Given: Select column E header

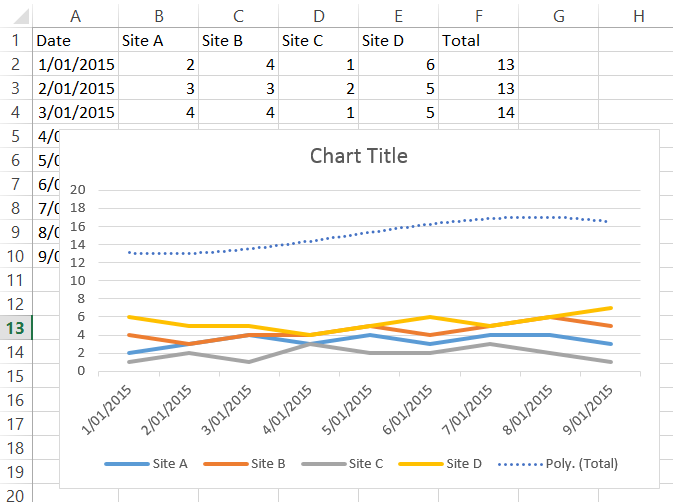Looking at the screenshot, I should (x=398, y=16).
